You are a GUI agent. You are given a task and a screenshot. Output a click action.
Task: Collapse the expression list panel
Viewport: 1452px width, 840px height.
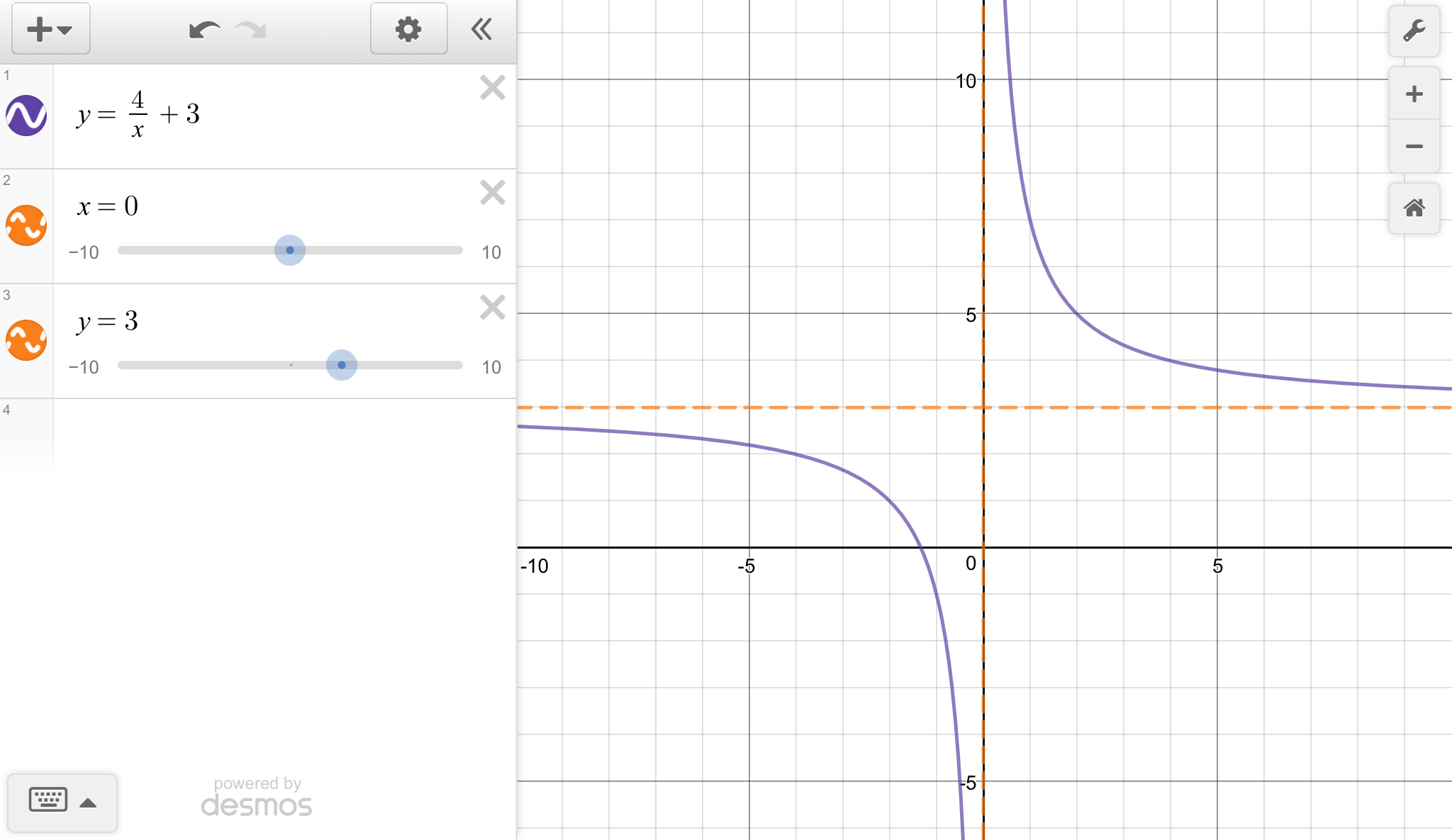pyautogui.click(x=481, y=29)
